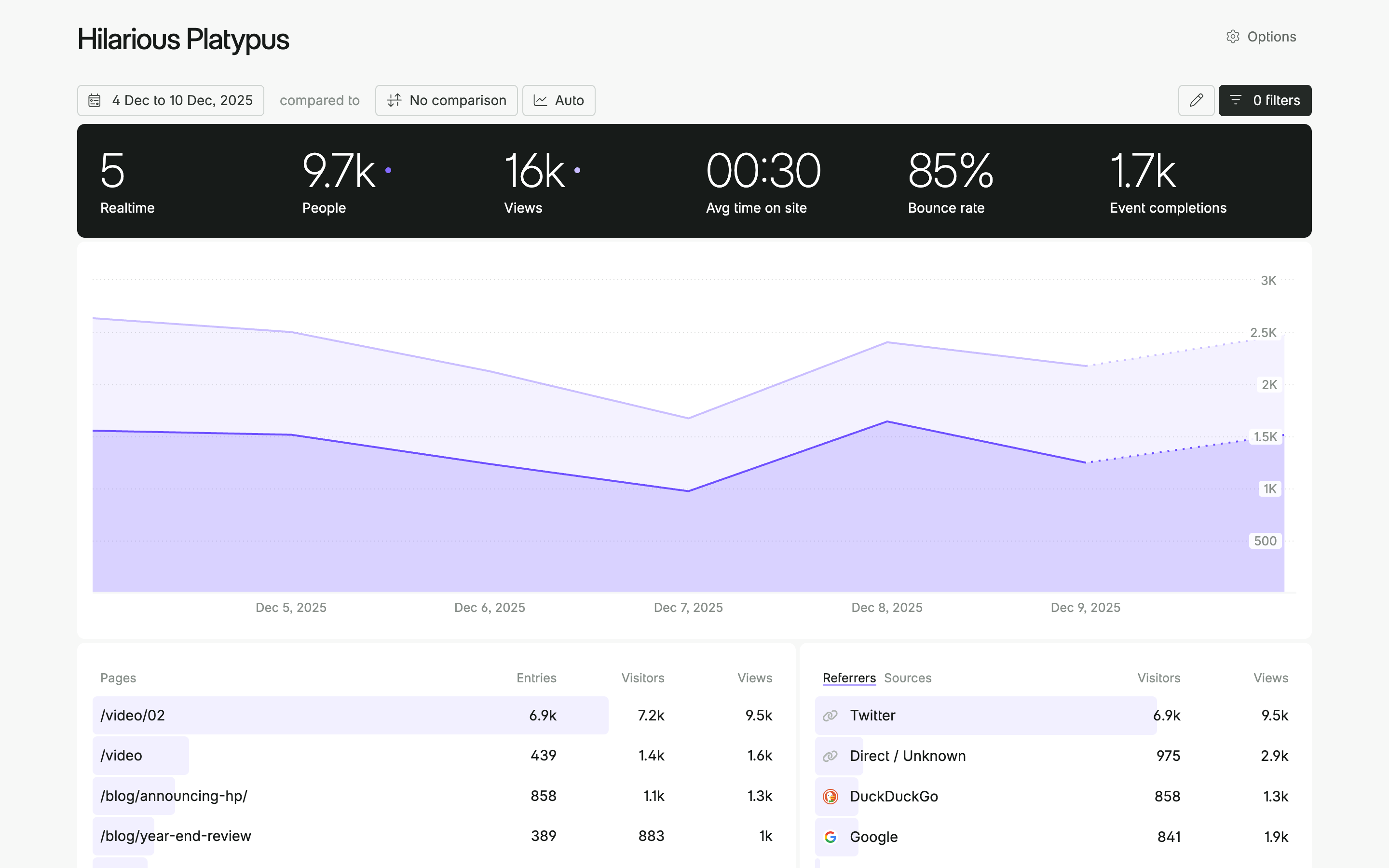Screen dimensions: 1389x868
Task: Click the pencil edit icon button
Action: coord(1196,100)
